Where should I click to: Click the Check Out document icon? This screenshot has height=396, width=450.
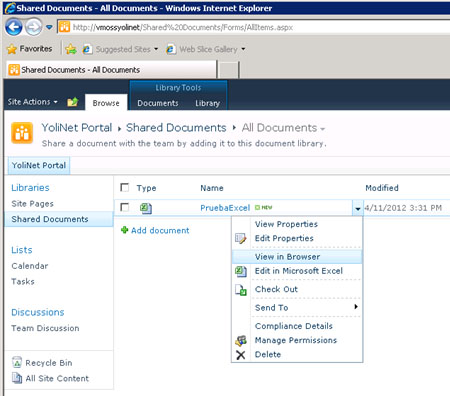[241, 290]
